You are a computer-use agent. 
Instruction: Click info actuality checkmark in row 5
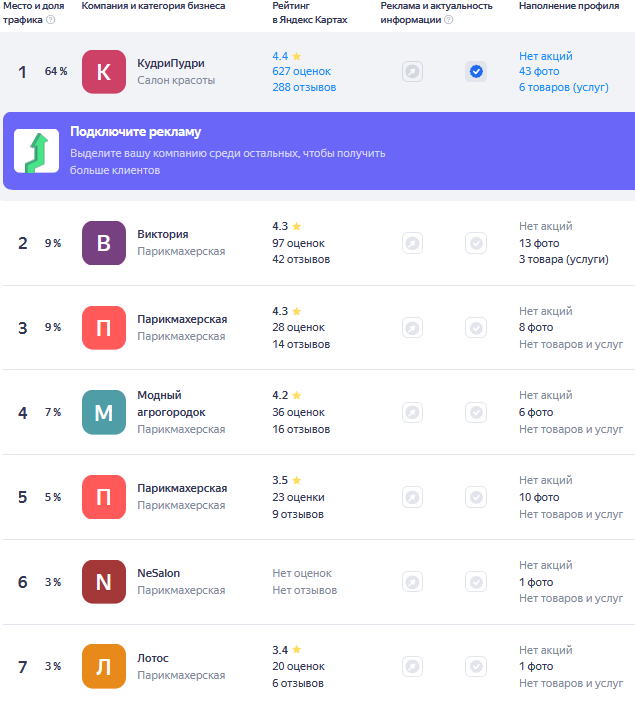click(476, 497)
